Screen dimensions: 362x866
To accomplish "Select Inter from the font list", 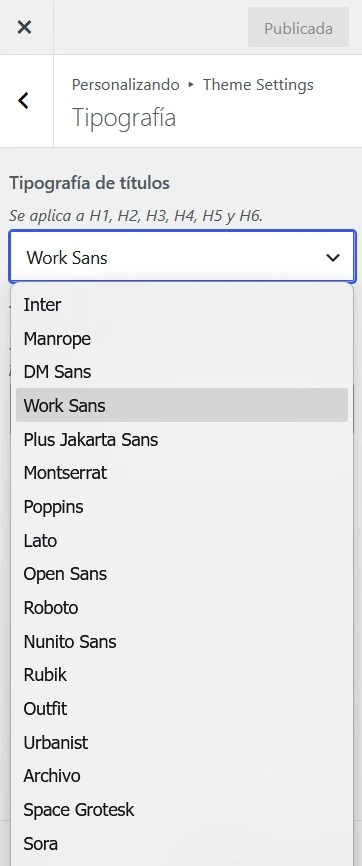I will pos(182,304).
